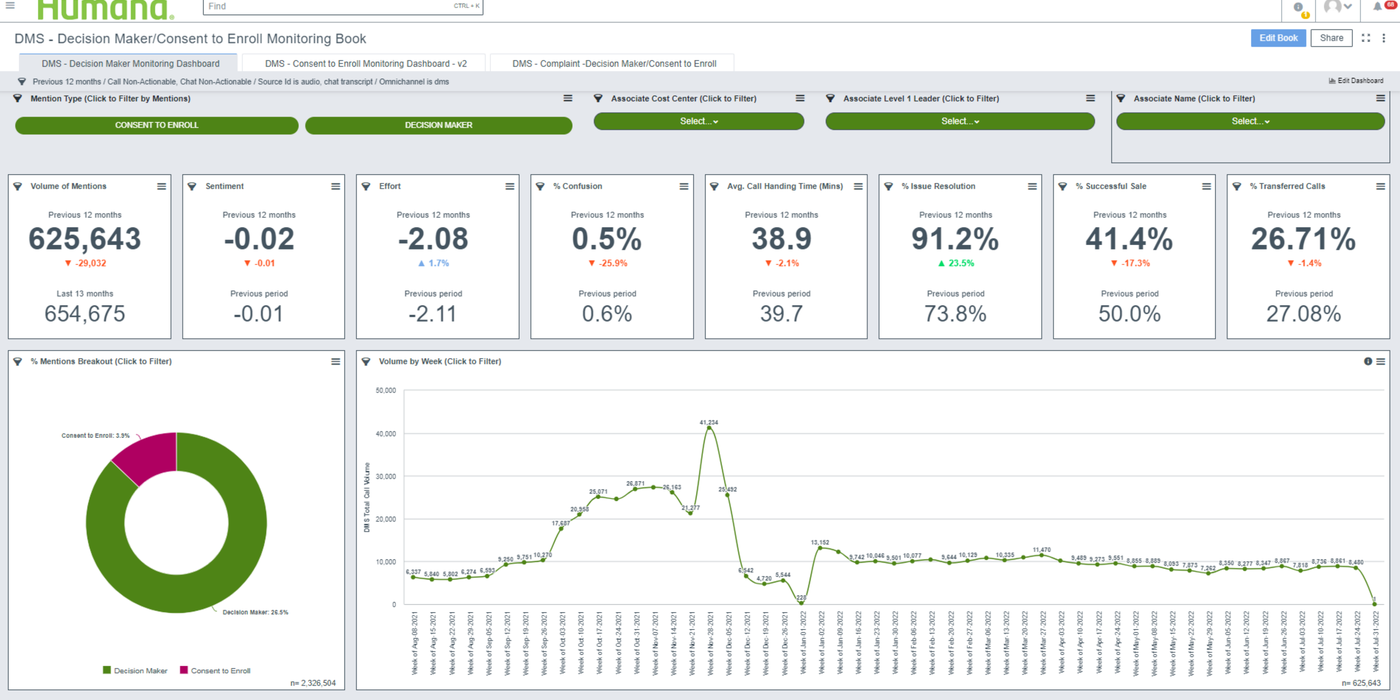Click the 13,152 data point on chart
1400x700 pixels.
click(x=820, y=547)
